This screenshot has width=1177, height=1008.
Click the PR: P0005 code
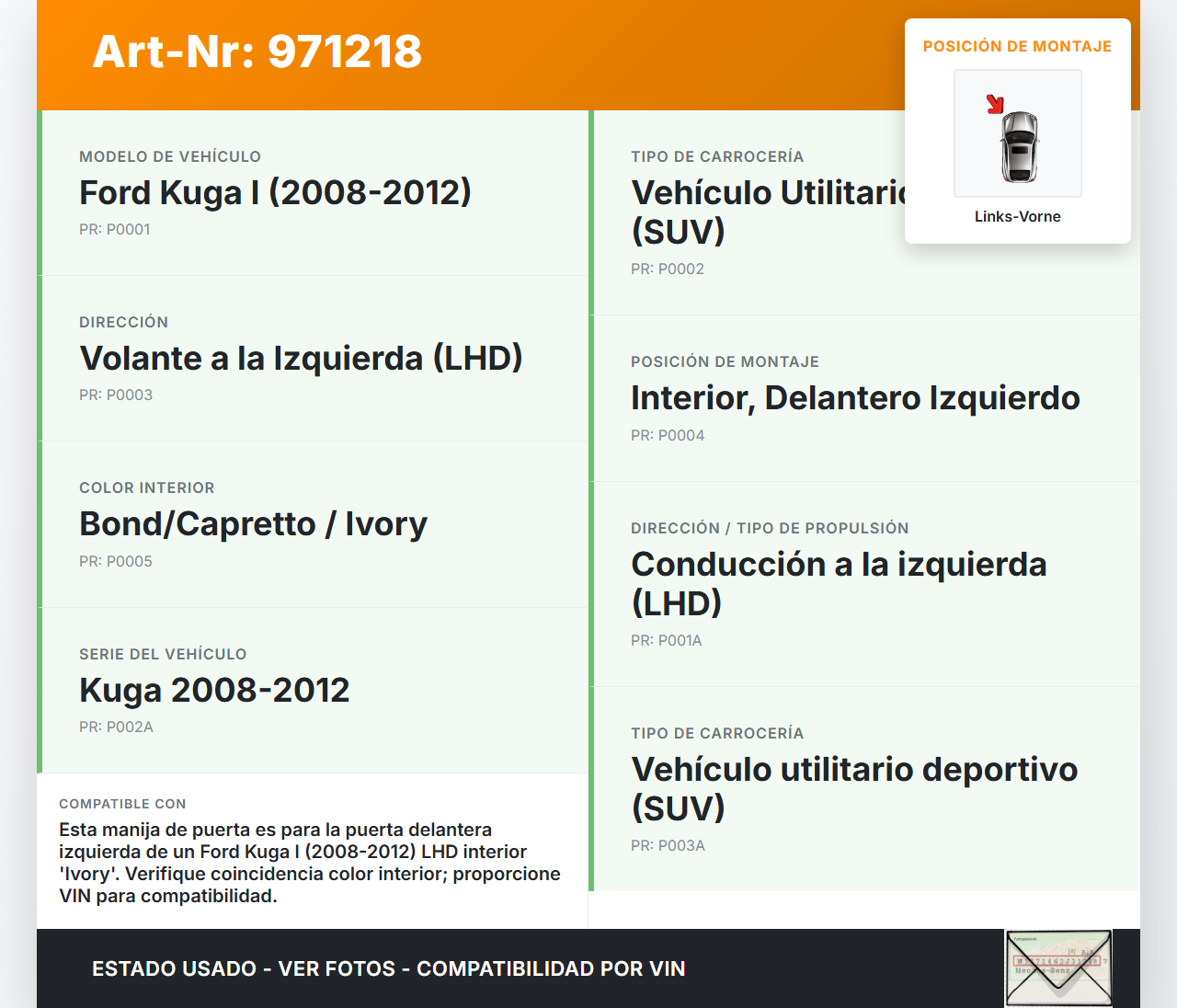tap(116, 561)
